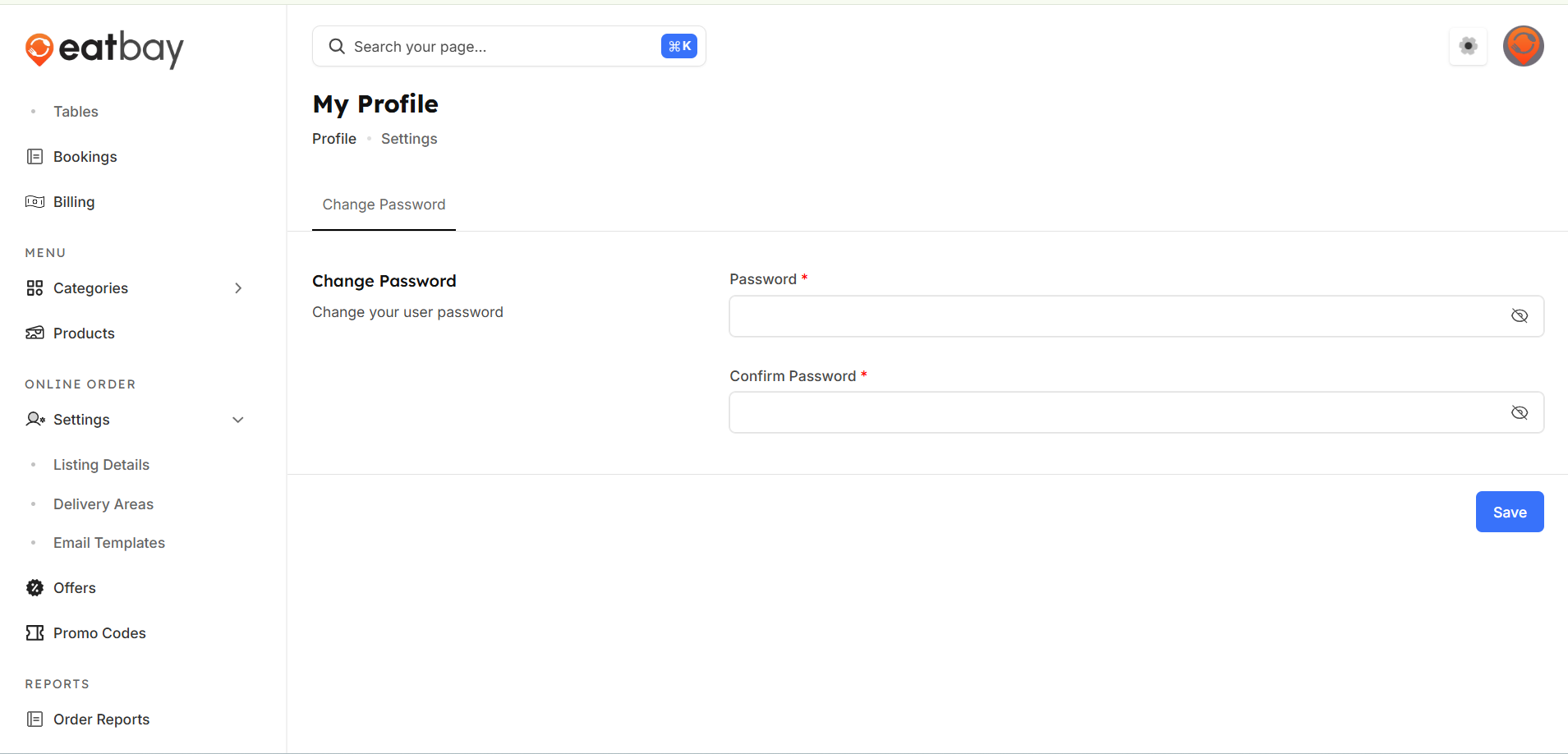Open Listing Details in sidebar
The height and width of the screenshot is (754, 1568).
[101, 465]
